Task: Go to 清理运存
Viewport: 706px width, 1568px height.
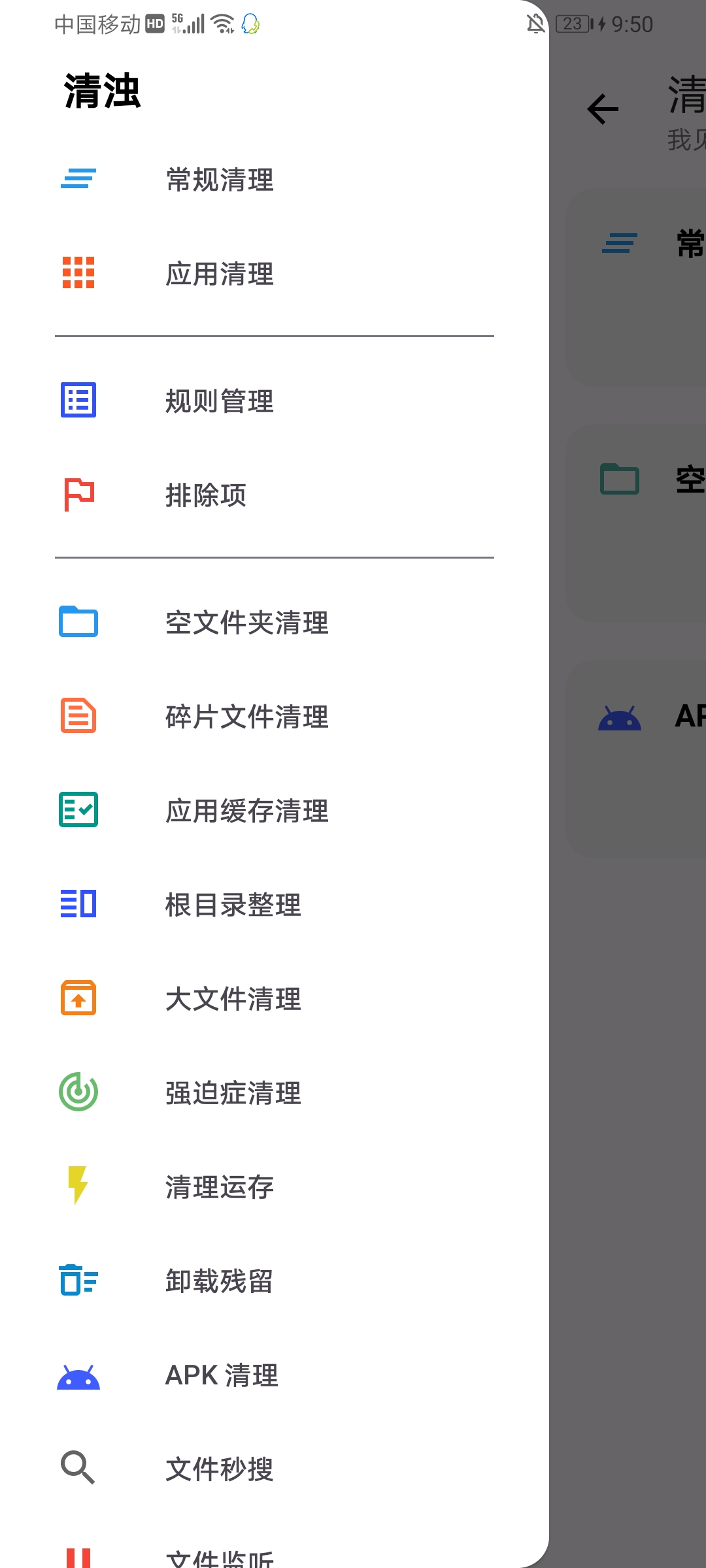Action: pos(275,1186)
